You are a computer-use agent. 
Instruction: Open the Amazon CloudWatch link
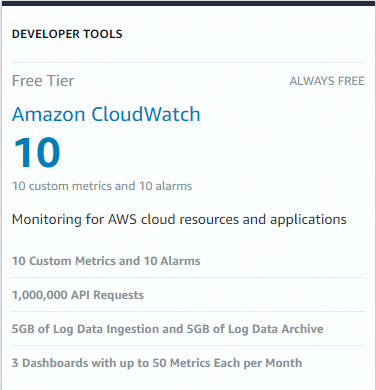(x=106, y=114)
